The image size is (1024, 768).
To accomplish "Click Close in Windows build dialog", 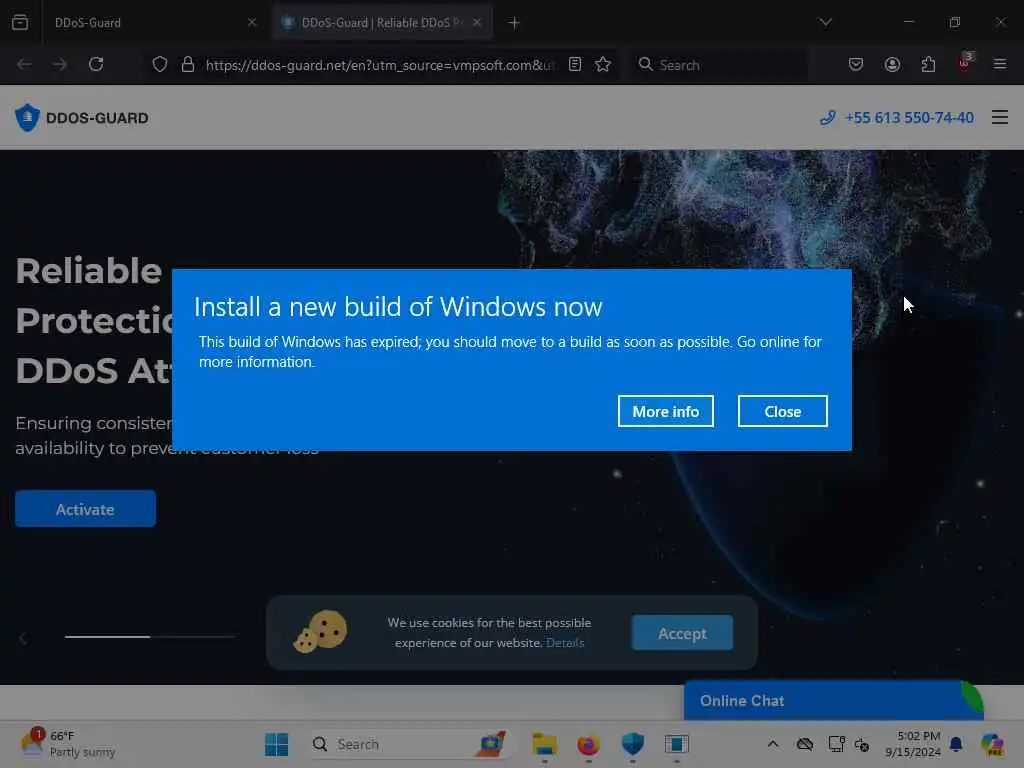I will pyautogui.click(x=782, y=411).
